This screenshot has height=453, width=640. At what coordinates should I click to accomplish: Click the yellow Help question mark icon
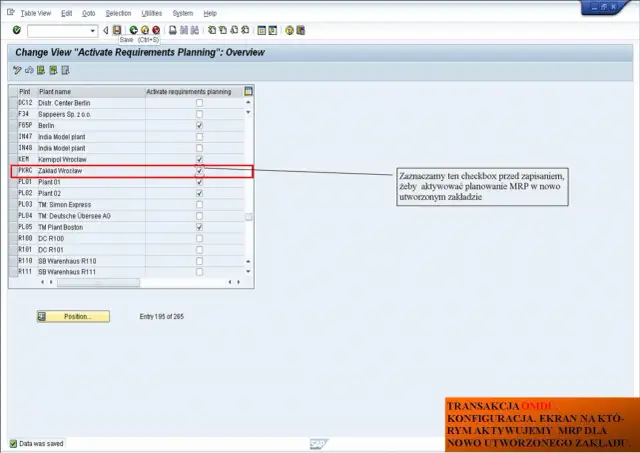pyautogui.click(x=289, y=30)
